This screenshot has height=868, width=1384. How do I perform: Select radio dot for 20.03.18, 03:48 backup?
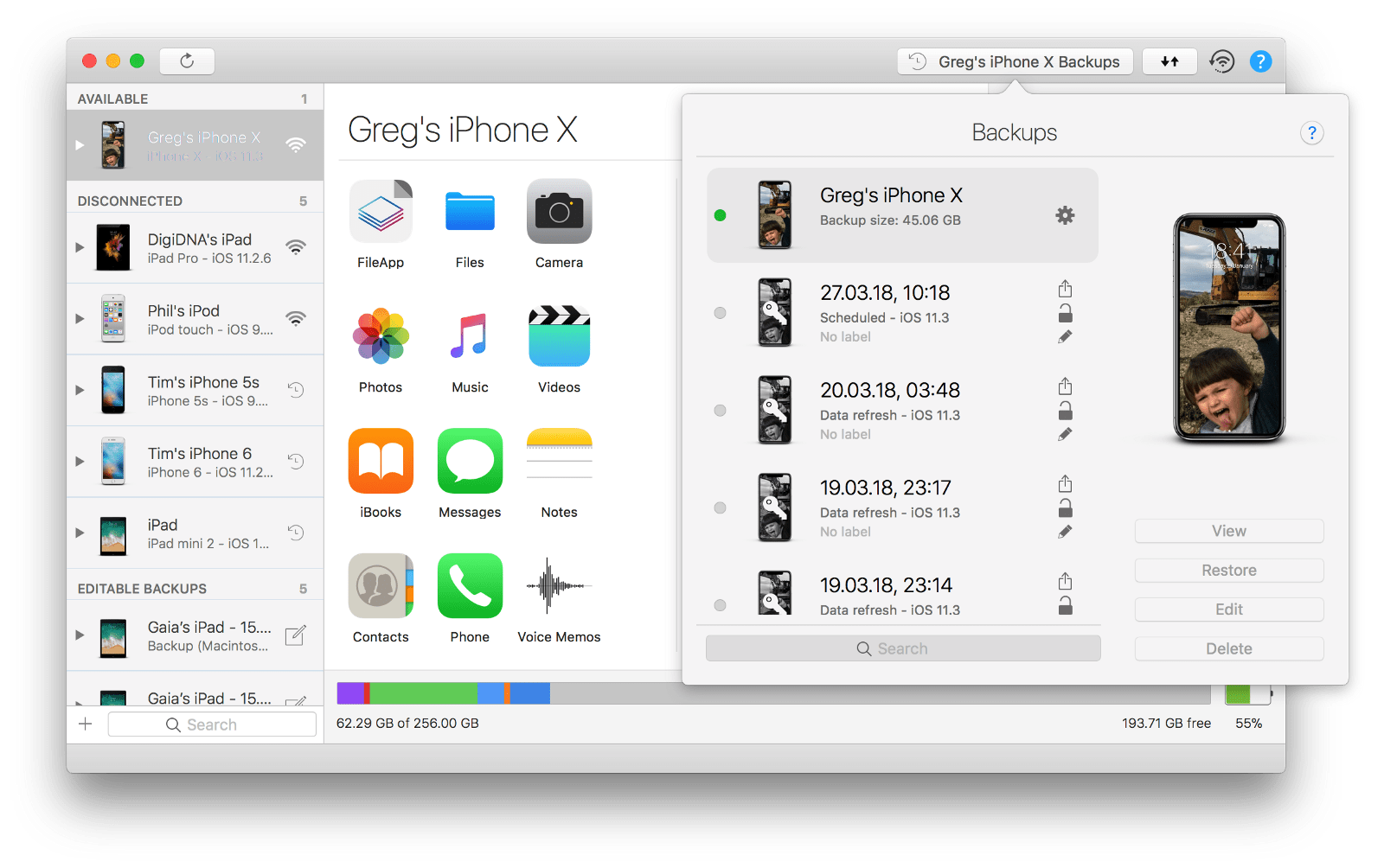pyautogui.click(x=720, y=411)
